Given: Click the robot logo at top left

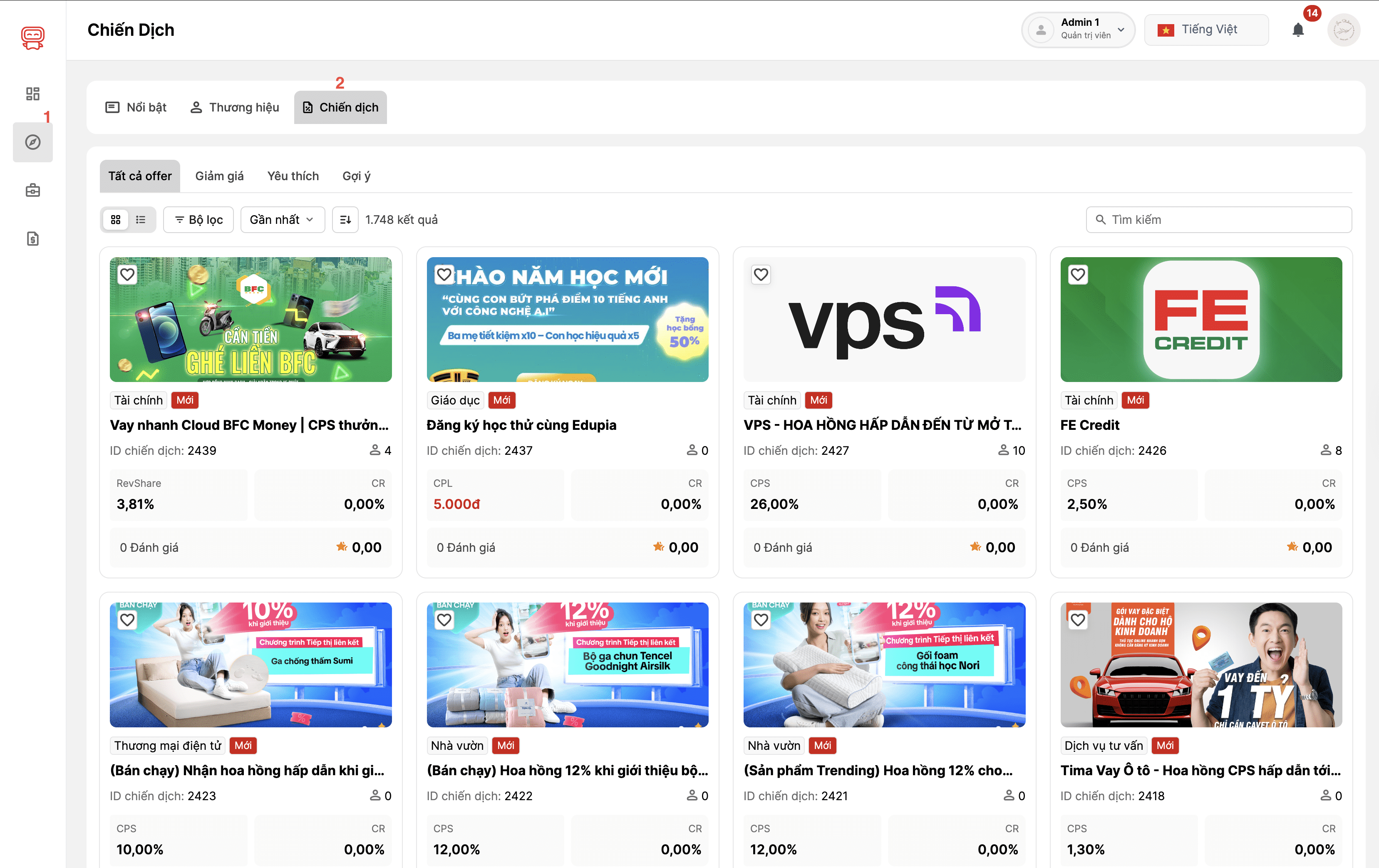Looking at the screenshot, I should 32,38.
